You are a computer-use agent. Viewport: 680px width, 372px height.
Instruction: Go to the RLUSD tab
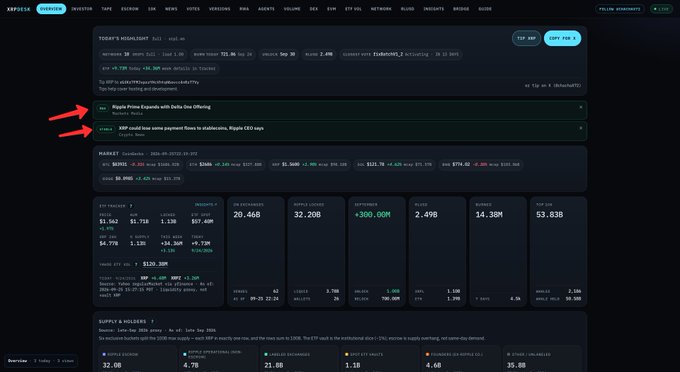(407, 9)
